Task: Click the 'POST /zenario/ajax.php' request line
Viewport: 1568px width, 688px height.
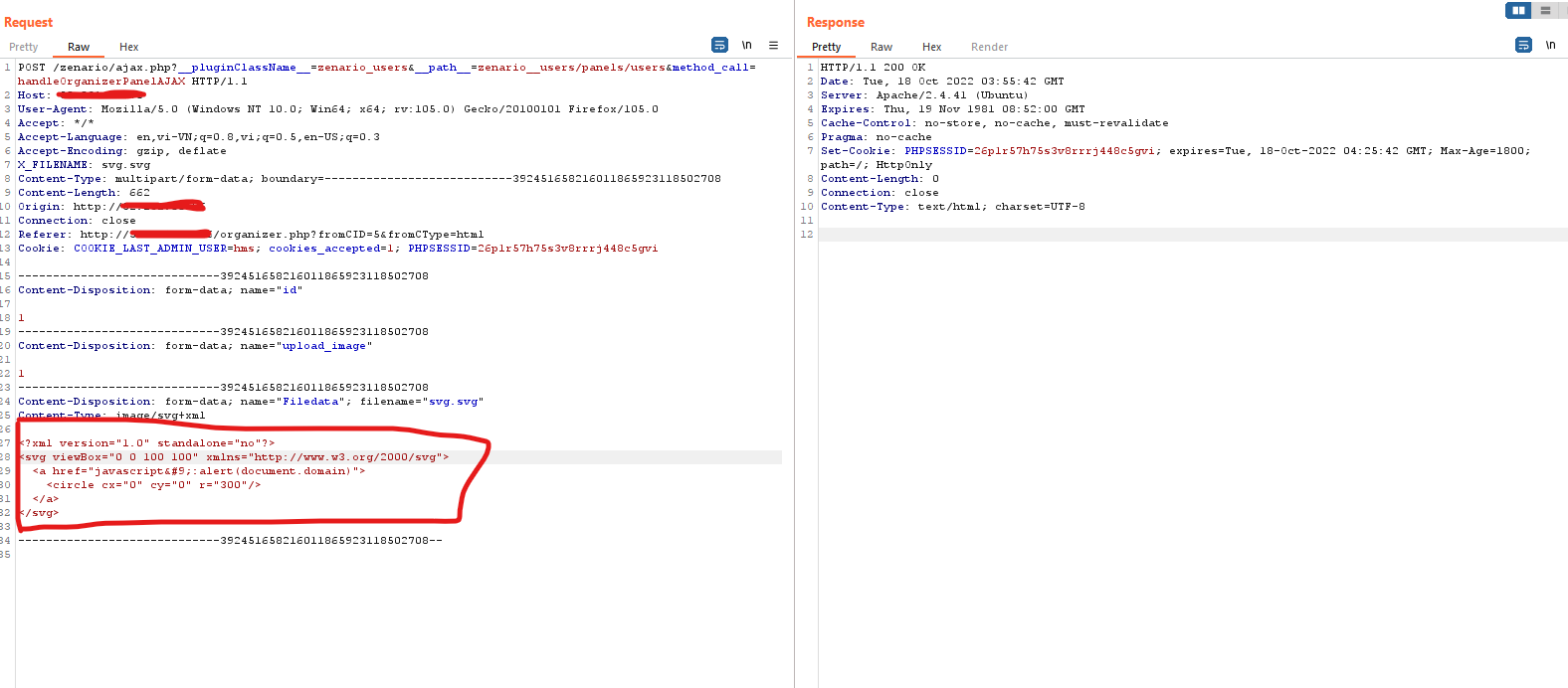Action: point(387,68)
